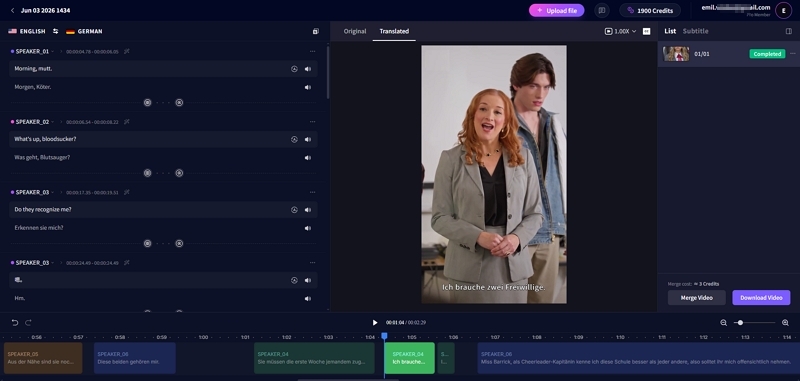Click the edit-timing icon on the SPEAKER_02 row

click(x=127, y=121)
